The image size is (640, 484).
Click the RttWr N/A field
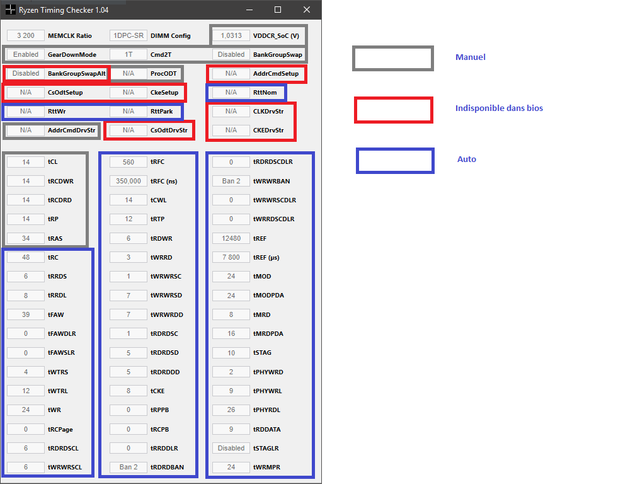tap(26, 111)
